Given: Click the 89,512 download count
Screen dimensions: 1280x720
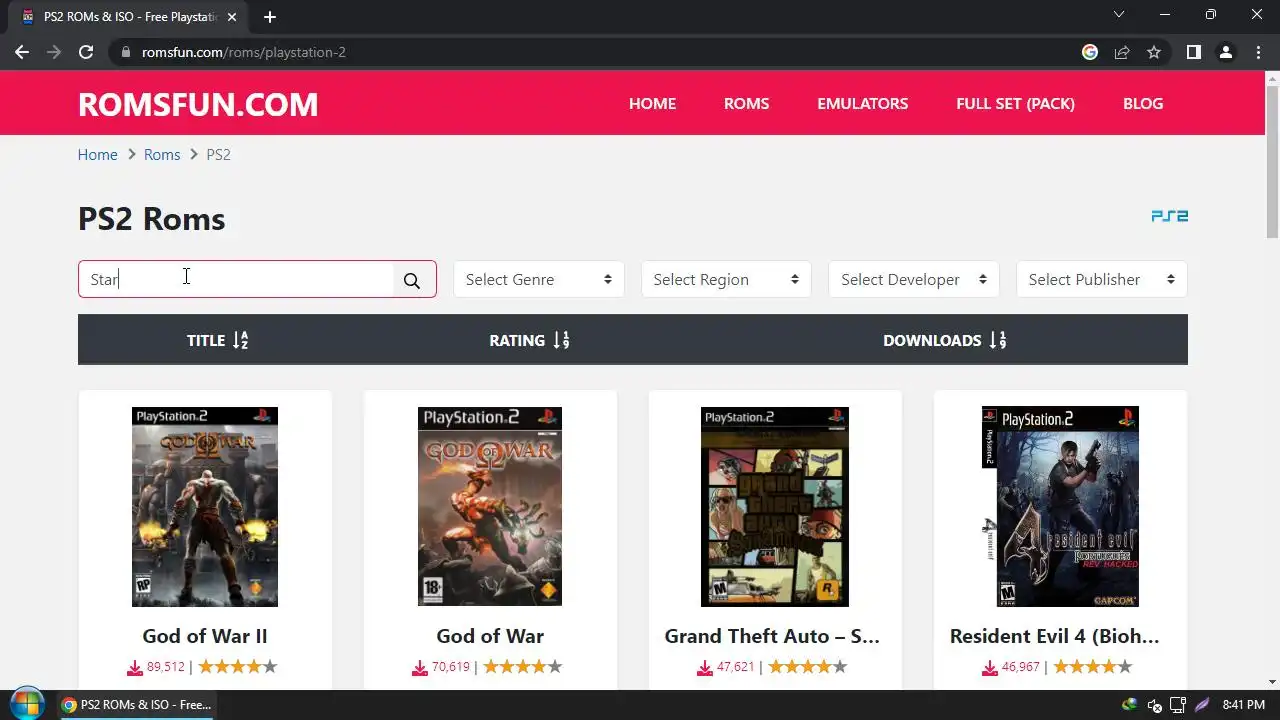Looking at the screenshot, I should [166, 667].
